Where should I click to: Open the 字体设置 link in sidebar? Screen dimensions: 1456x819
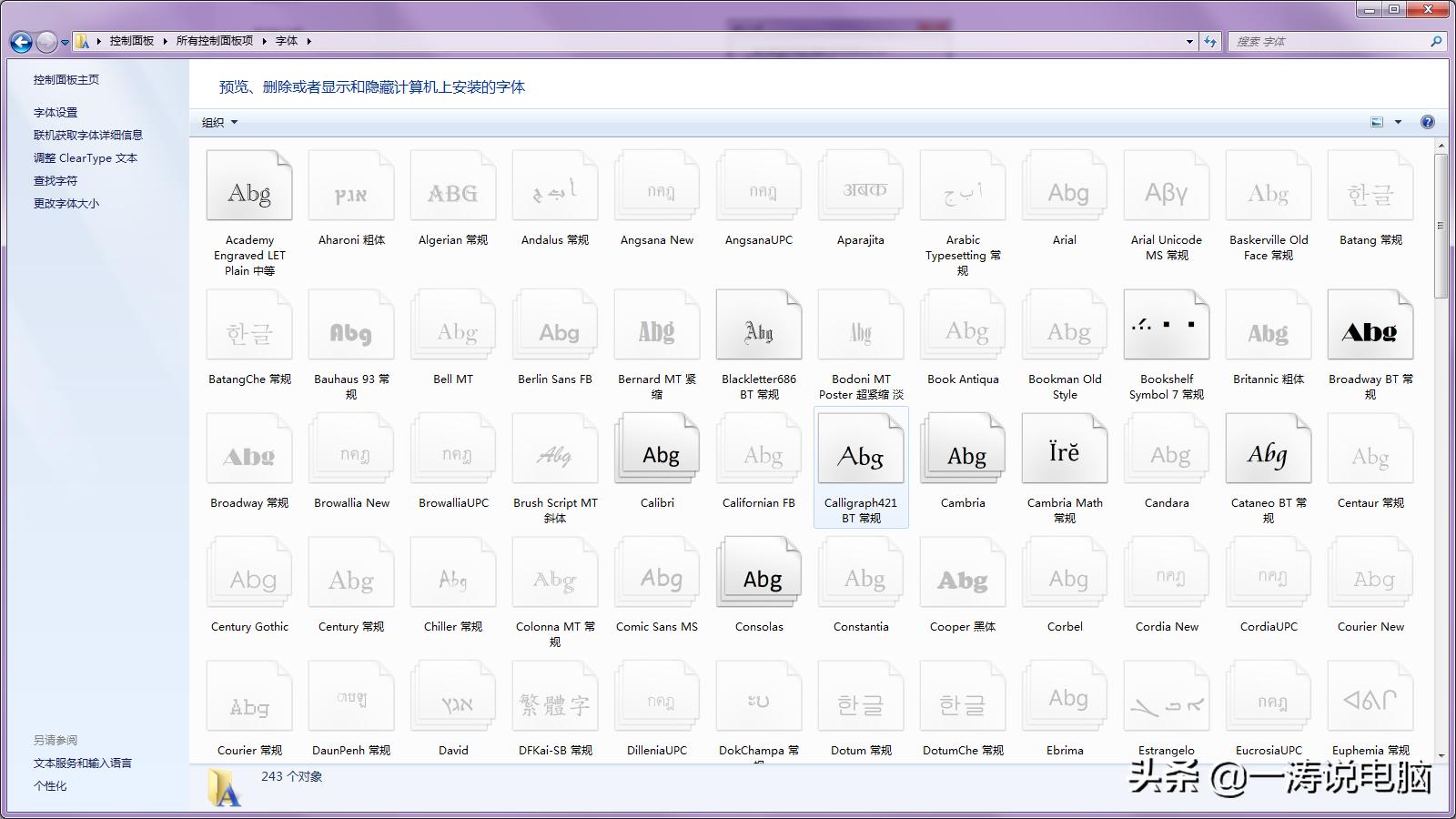(56, 113)
